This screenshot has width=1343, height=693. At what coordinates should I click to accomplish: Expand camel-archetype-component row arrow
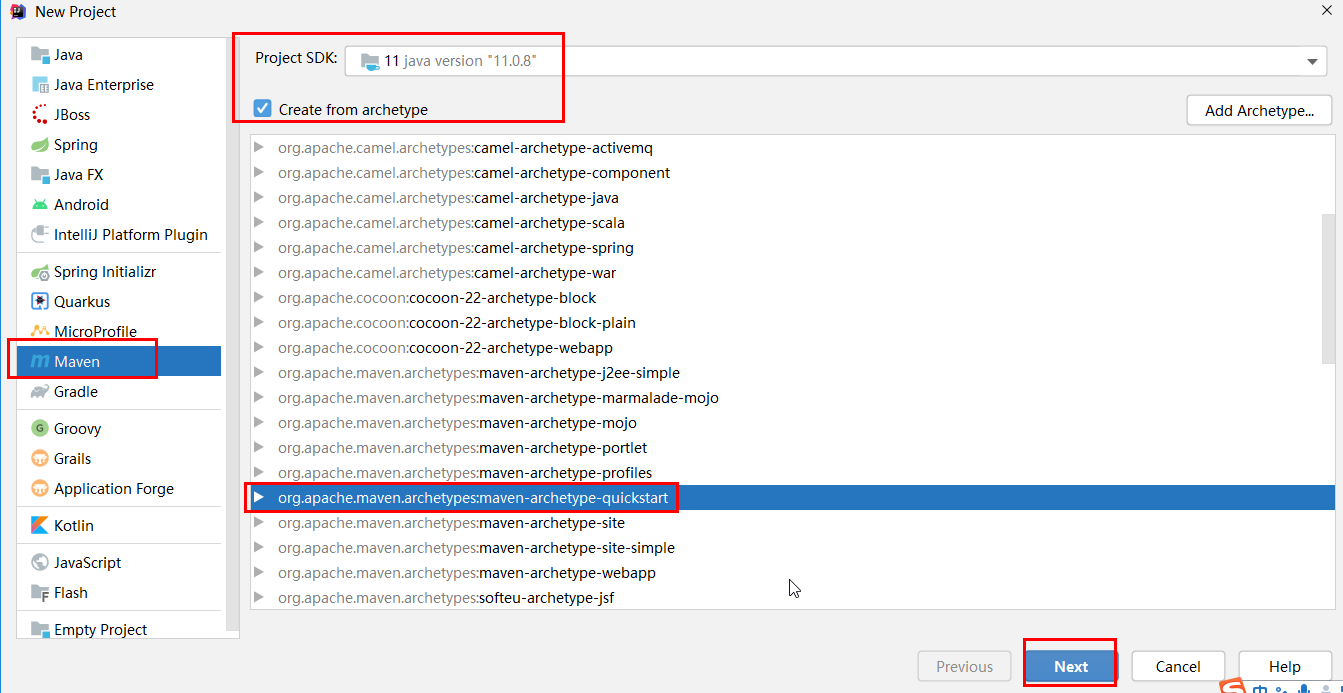pyautogui.click(x=259, y=173)
